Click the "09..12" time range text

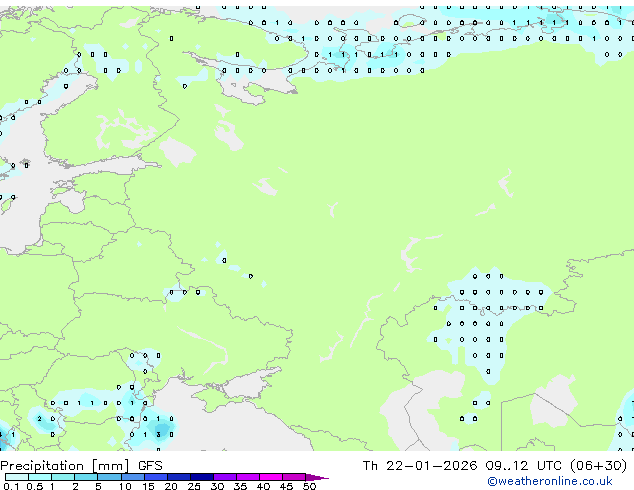pos(507,466)
